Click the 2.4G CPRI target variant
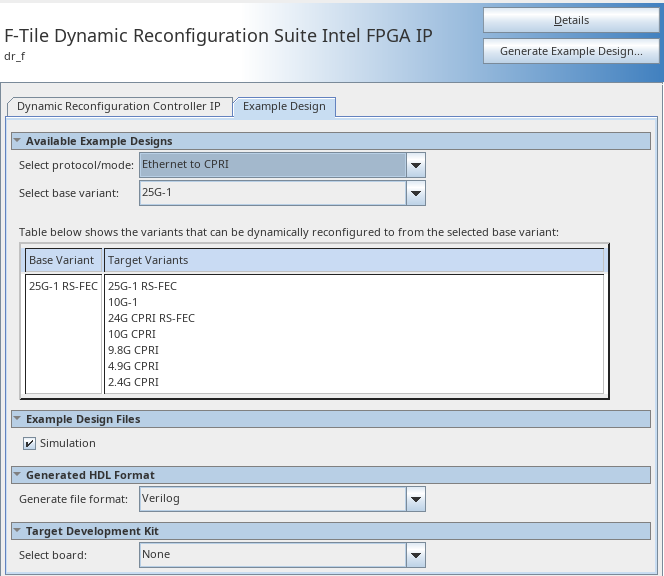The width and height of the screenshot is (664, 576). (x=133, y=382)
